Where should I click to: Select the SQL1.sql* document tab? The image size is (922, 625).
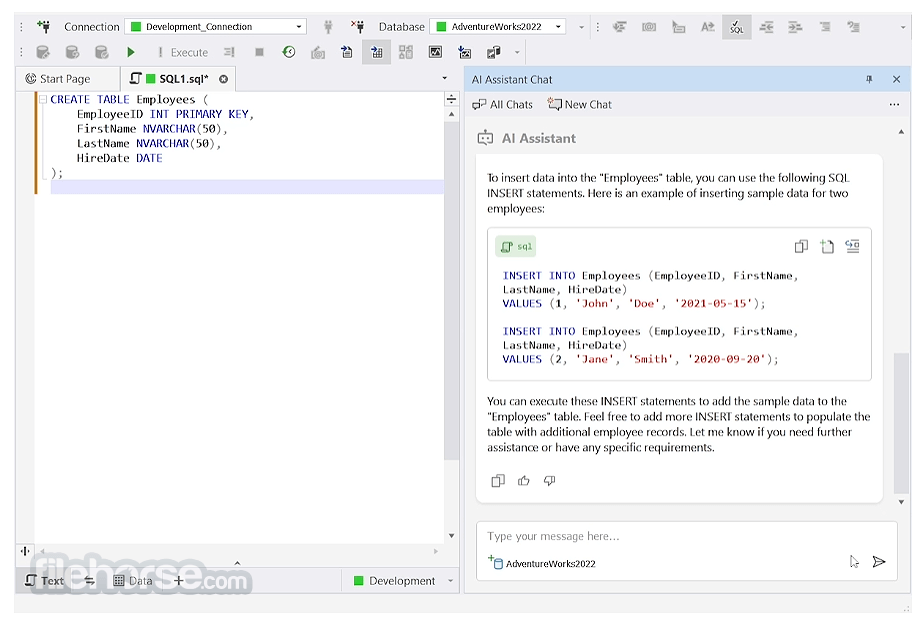(176, 79)
